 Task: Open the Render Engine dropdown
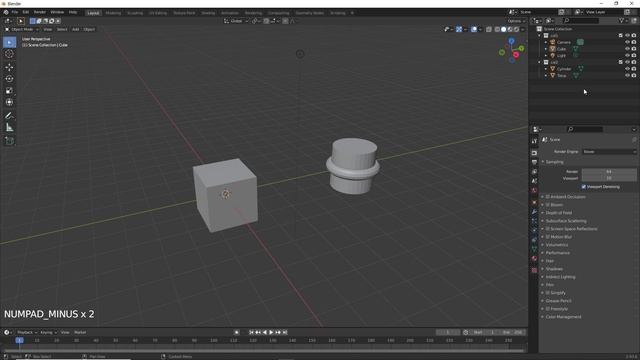click(x=609, y=152)
